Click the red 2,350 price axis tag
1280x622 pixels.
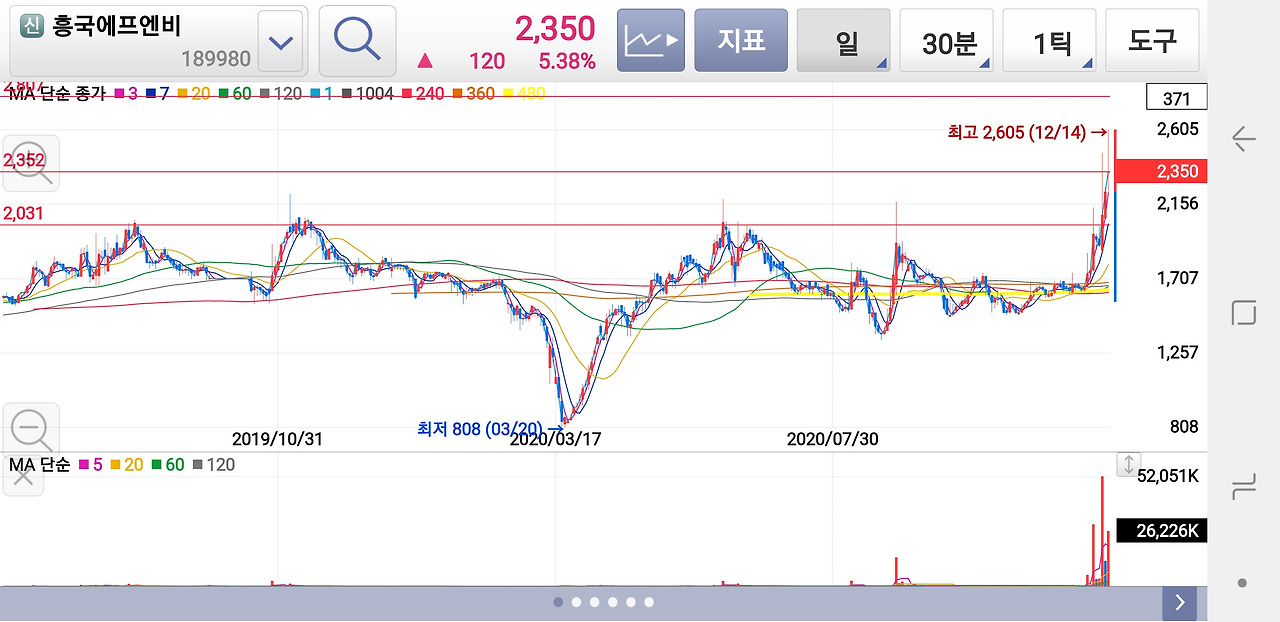[x=1160, y=171]
